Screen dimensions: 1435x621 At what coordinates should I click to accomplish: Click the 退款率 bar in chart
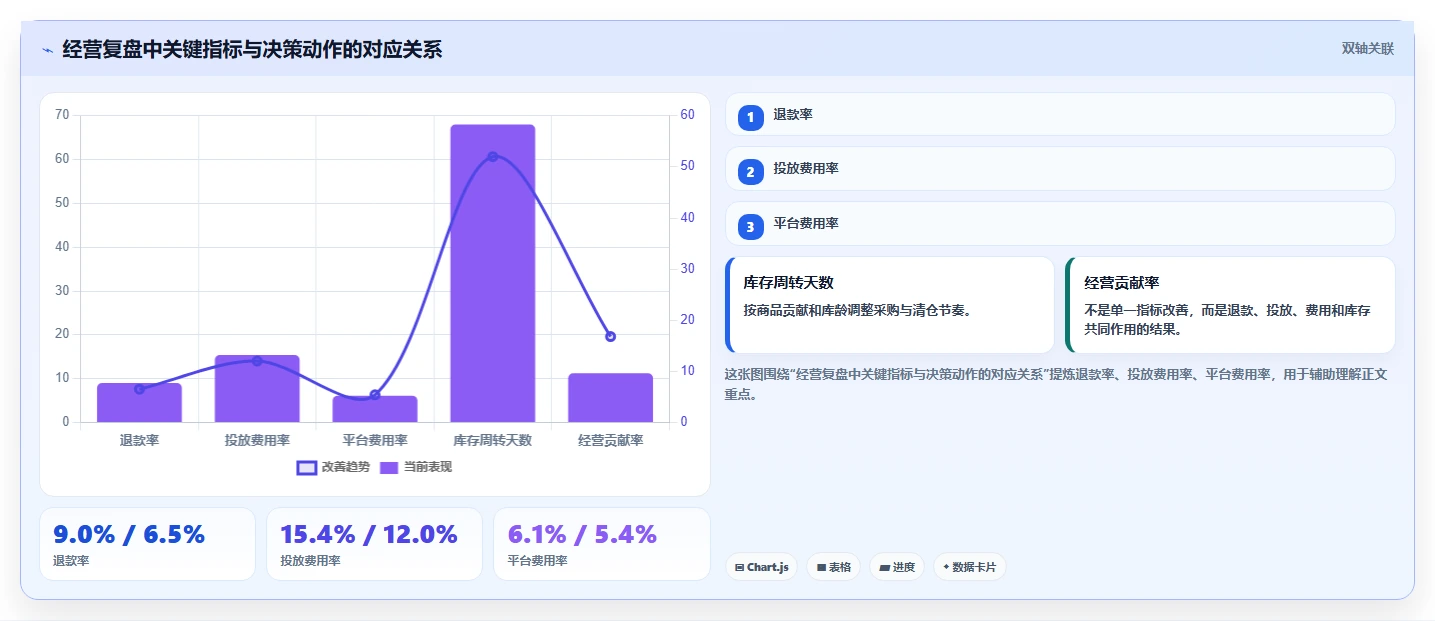(139, 403)
